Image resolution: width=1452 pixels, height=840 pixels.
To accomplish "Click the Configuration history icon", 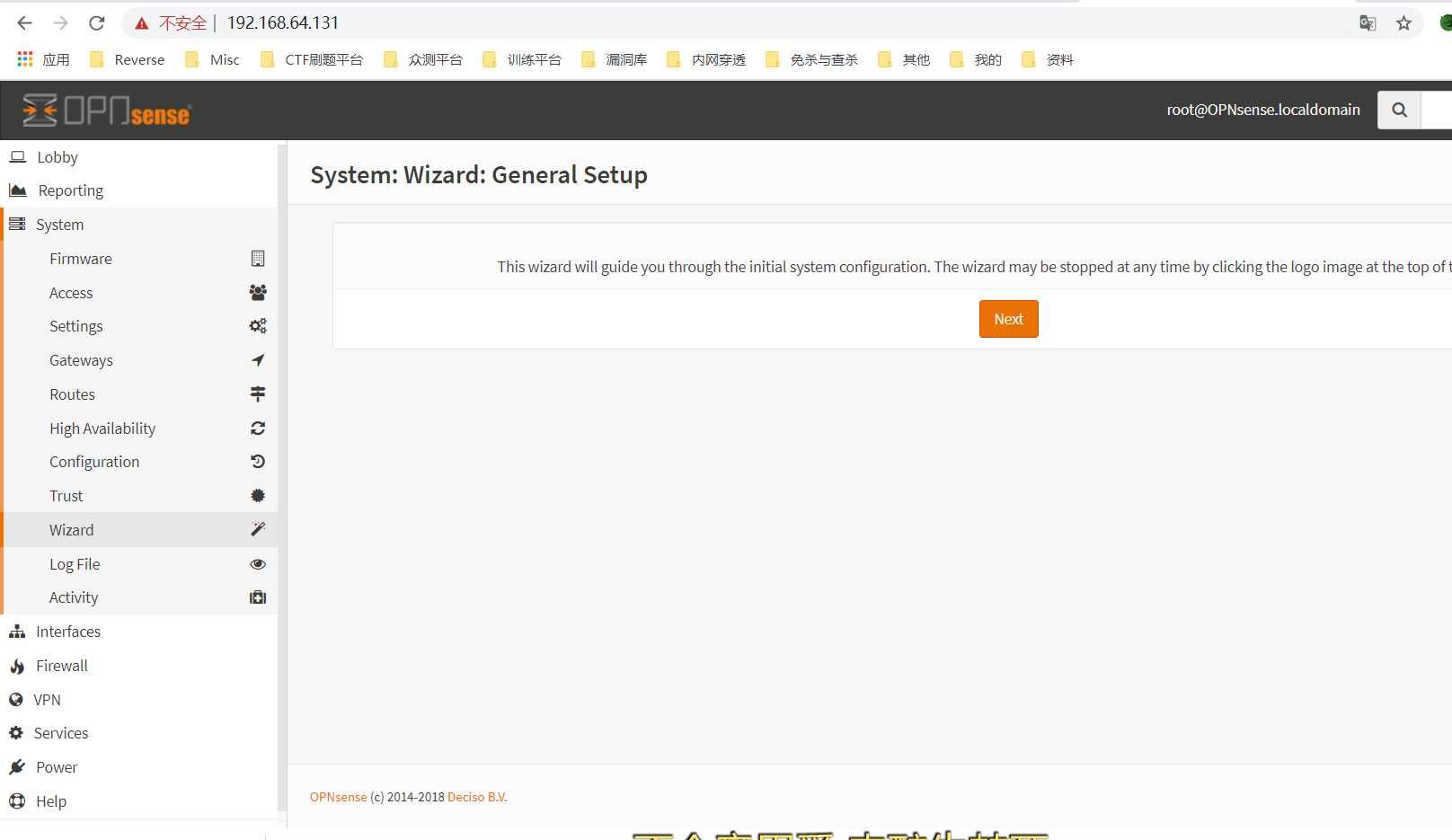I will 258,462.
